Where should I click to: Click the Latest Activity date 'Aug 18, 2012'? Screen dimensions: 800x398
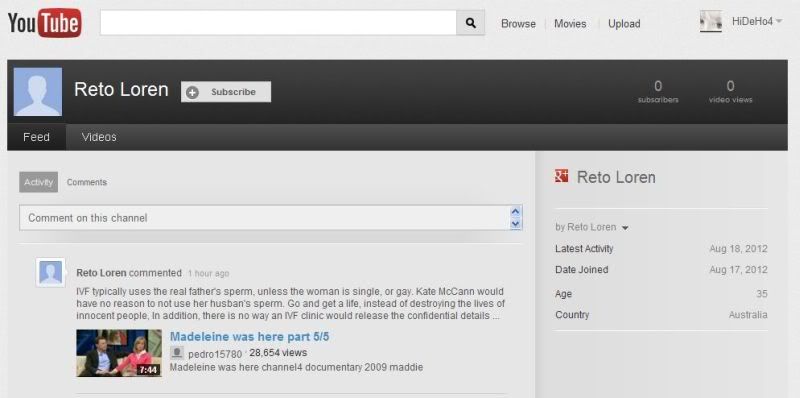click(738, 249)
